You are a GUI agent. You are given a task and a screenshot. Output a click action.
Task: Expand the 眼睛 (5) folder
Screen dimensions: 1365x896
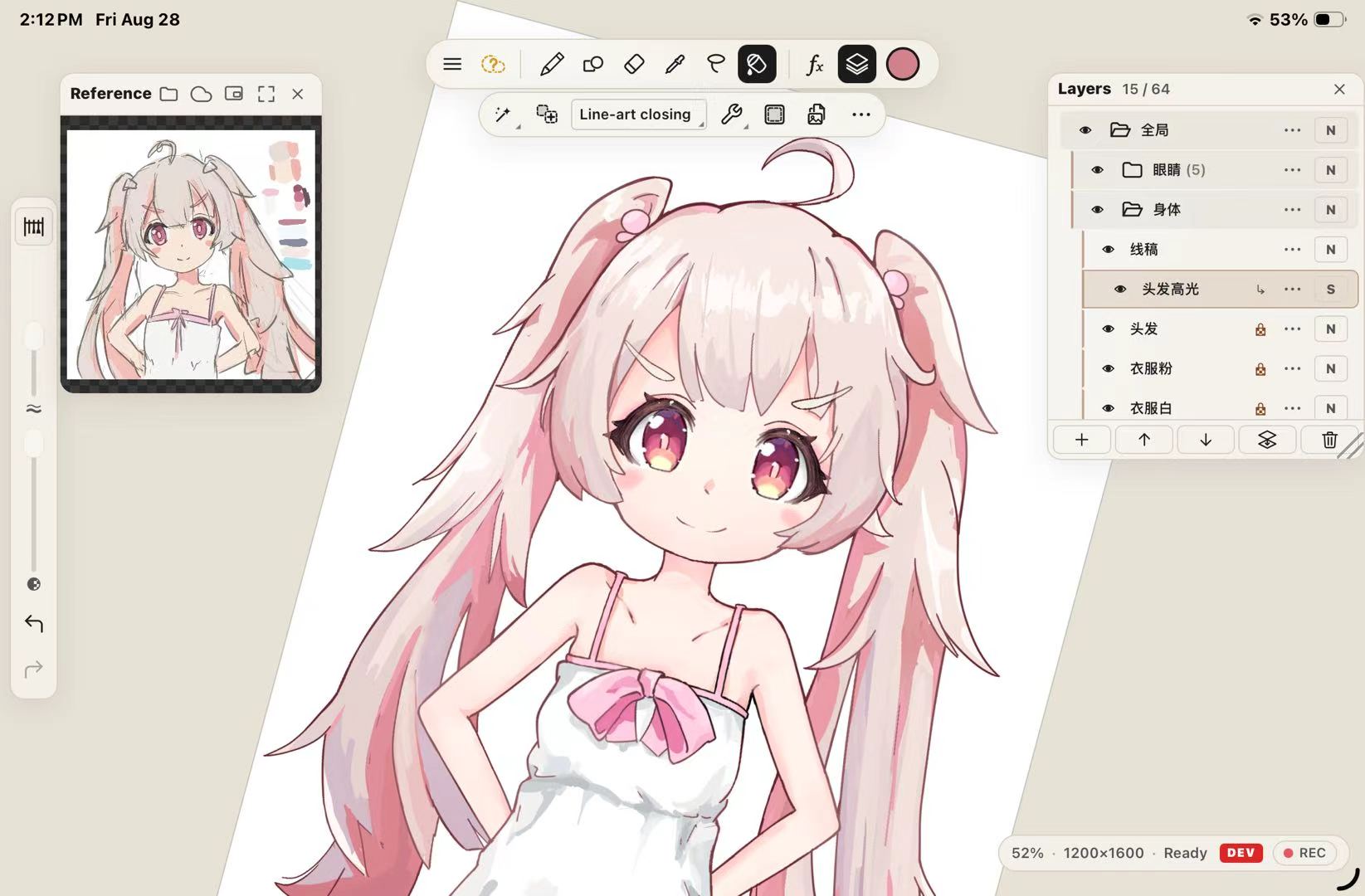[x=1132, y=170]
